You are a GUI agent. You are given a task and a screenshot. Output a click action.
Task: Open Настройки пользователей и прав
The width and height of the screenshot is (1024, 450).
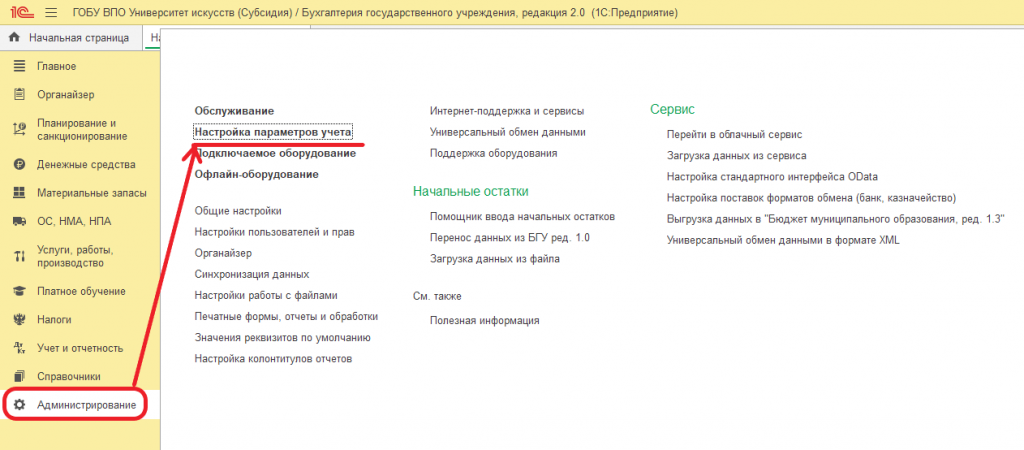pos(275,232)
